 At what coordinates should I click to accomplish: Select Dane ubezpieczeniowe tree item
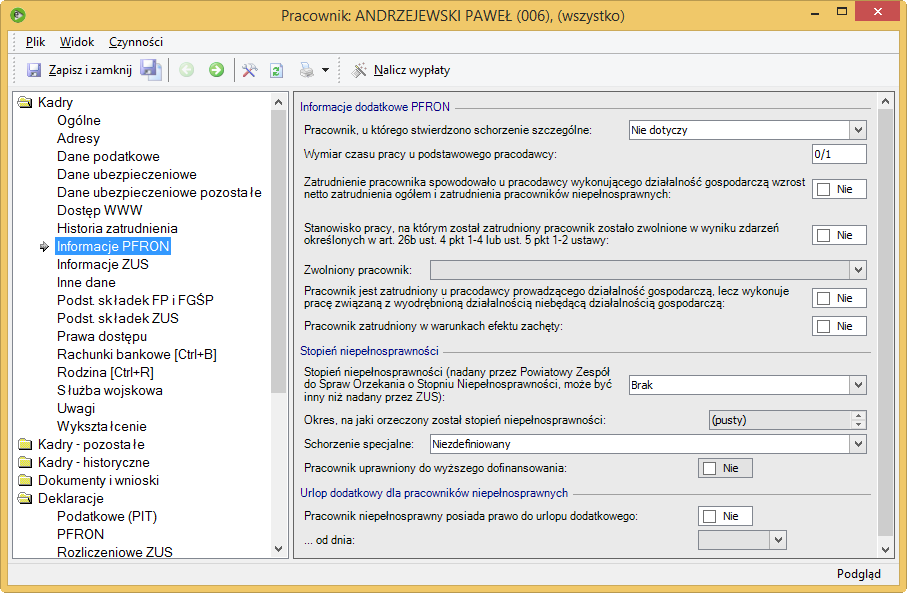(x=127, y=174)
